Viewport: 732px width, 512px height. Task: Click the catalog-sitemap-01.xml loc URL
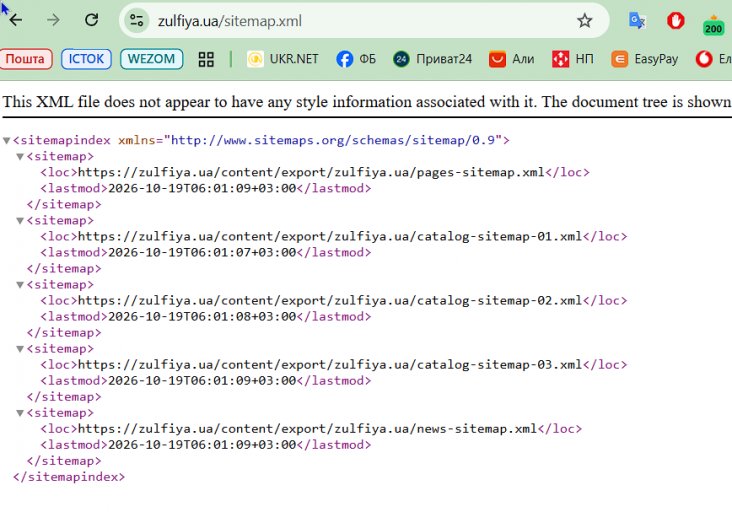click(330, 237)
